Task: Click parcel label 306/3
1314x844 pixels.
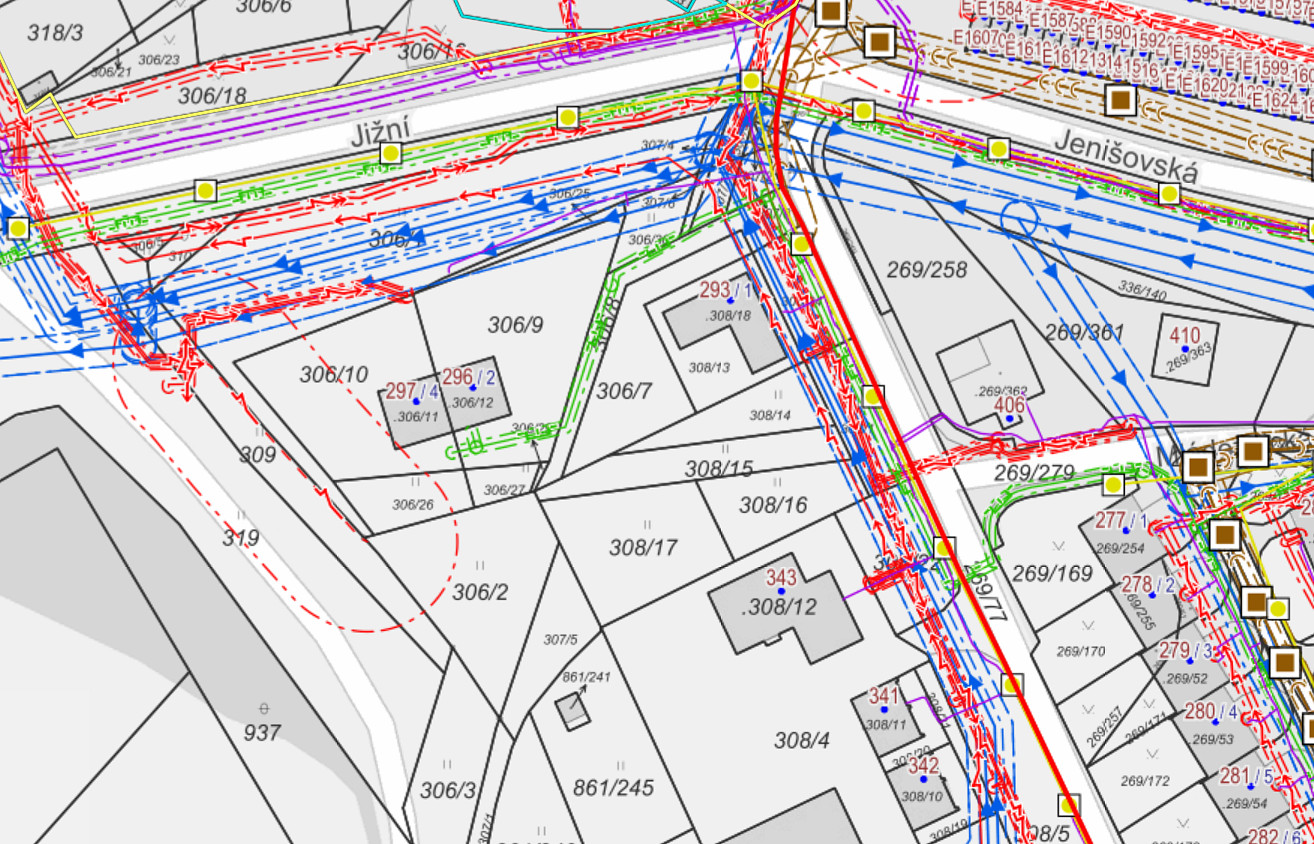Action: tap(448, 790)
